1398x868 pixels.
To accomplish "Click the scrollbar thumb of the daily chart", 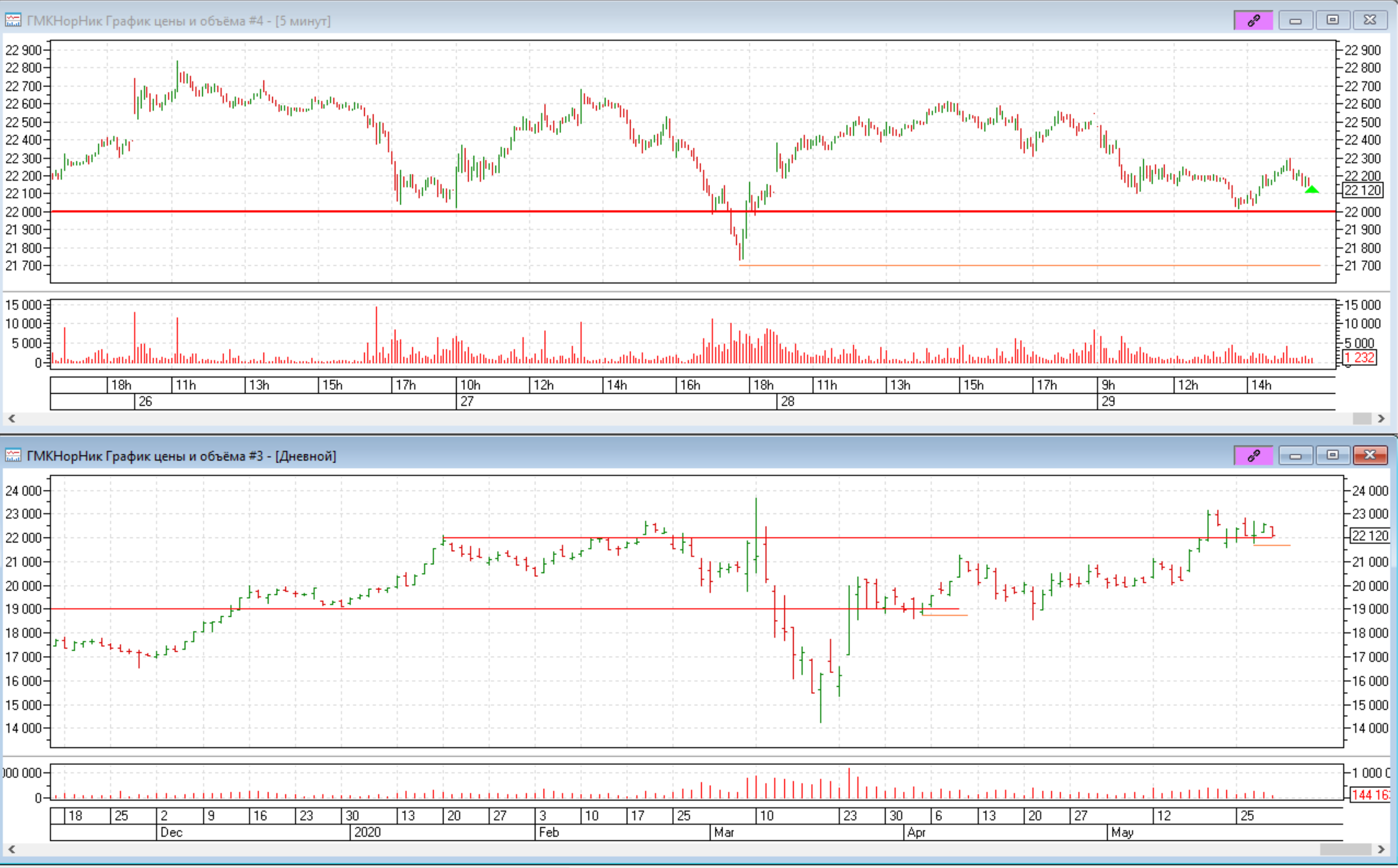I will pyautogui.click(x=1346, y=849).
